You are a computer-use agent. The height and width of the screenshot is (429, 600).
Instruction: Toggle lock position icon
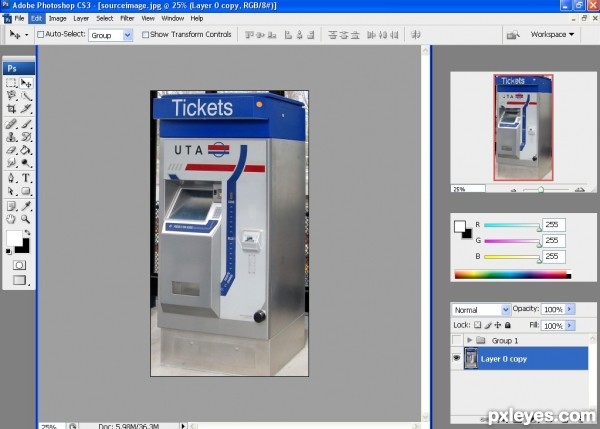point(497,325)
